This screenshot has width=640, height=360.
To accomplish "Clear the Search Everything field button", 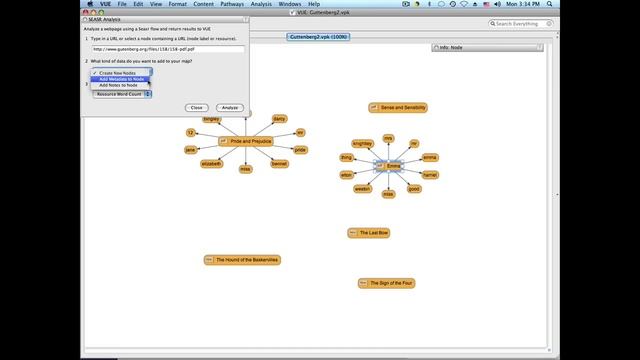I will (549, 24).
